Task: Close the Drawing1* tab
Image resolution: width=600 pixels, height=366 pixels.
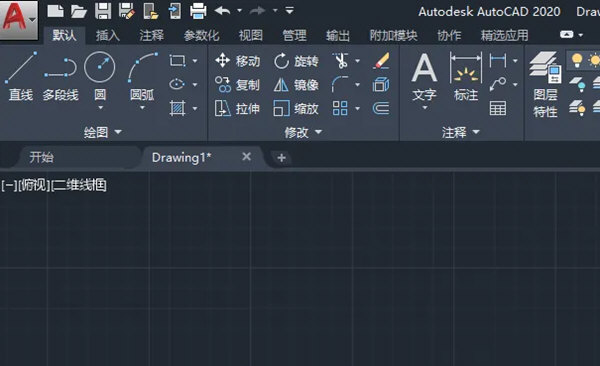Action: coord(246,157)
